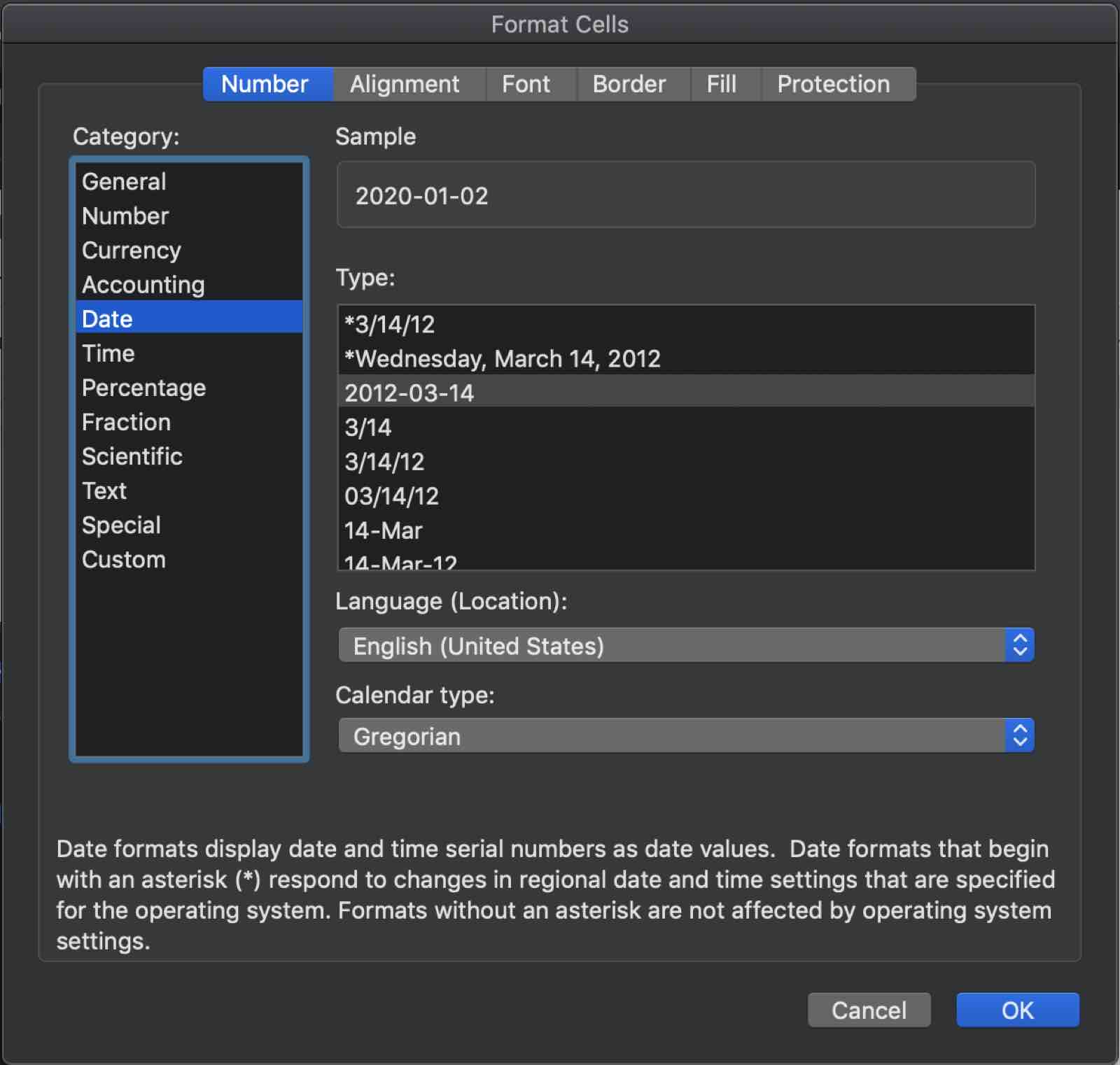
Task: Open the Fill tab
Action: point(723,84)
